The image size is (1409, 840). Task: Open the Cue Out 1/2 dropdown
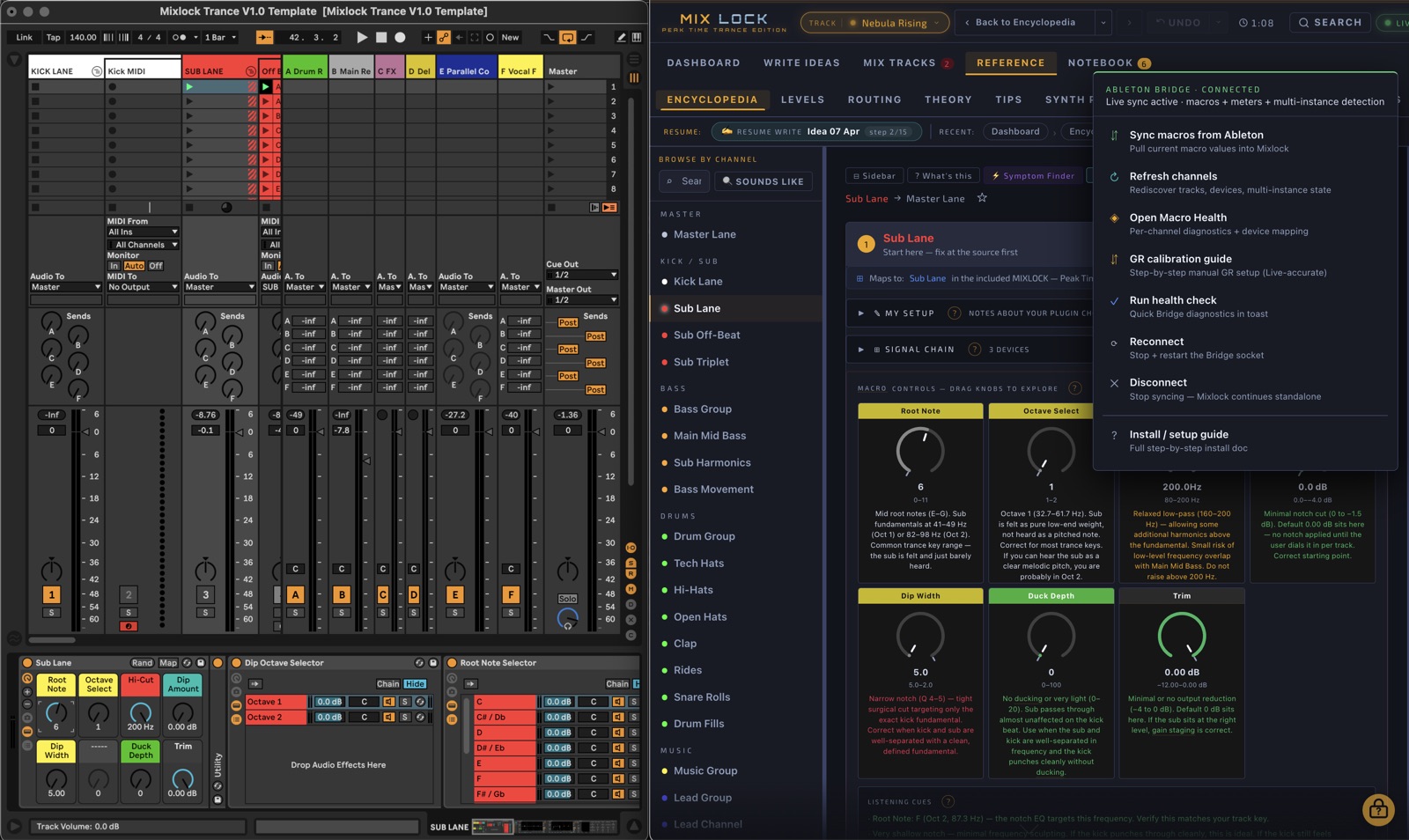pos(582,275)
